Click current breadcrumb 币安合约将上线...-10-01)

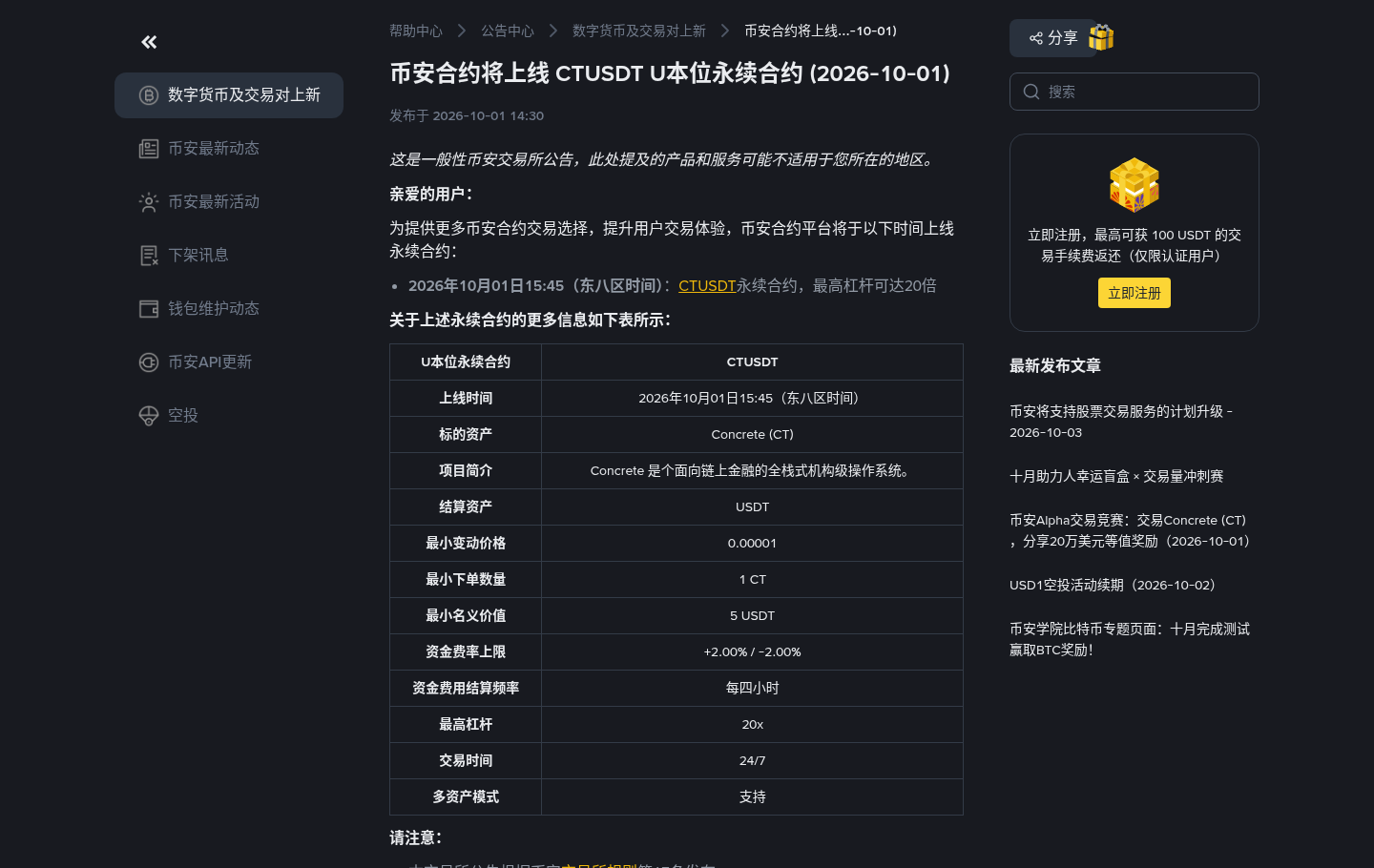tap(821, 31)
